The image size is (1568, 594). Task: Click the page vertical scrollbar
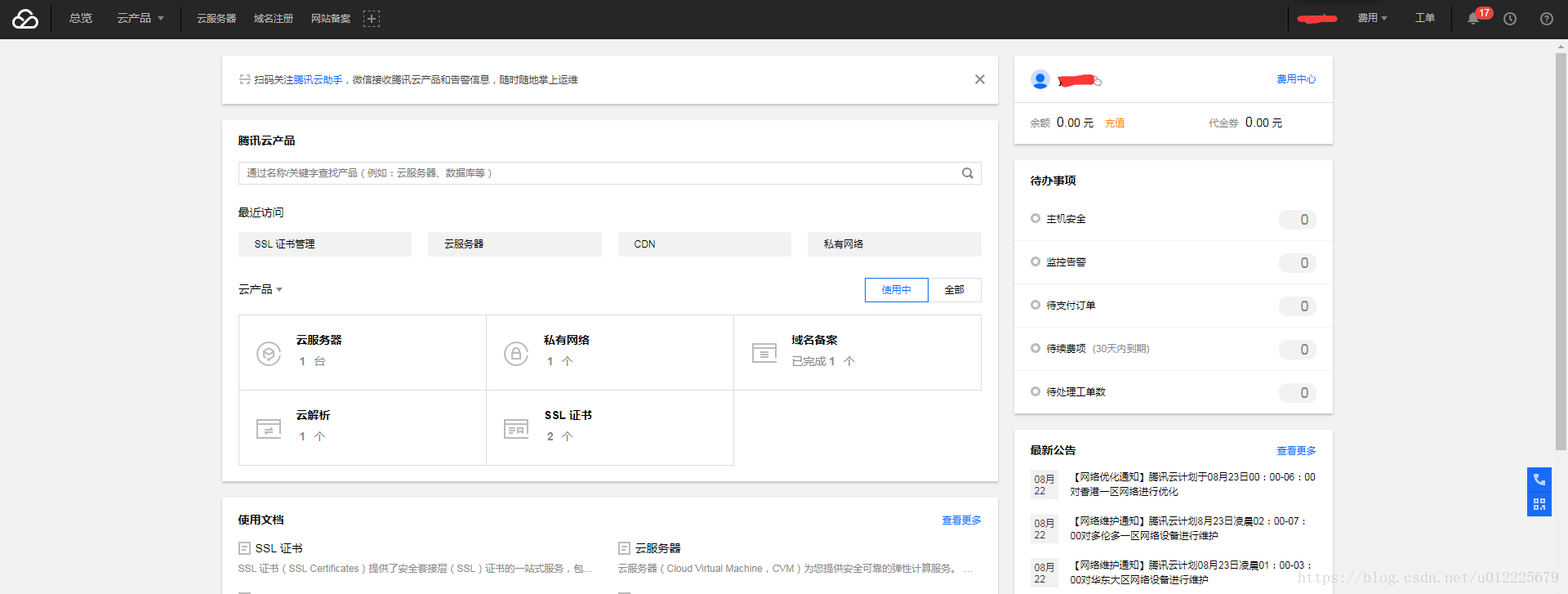click(x=1561, y=252)
